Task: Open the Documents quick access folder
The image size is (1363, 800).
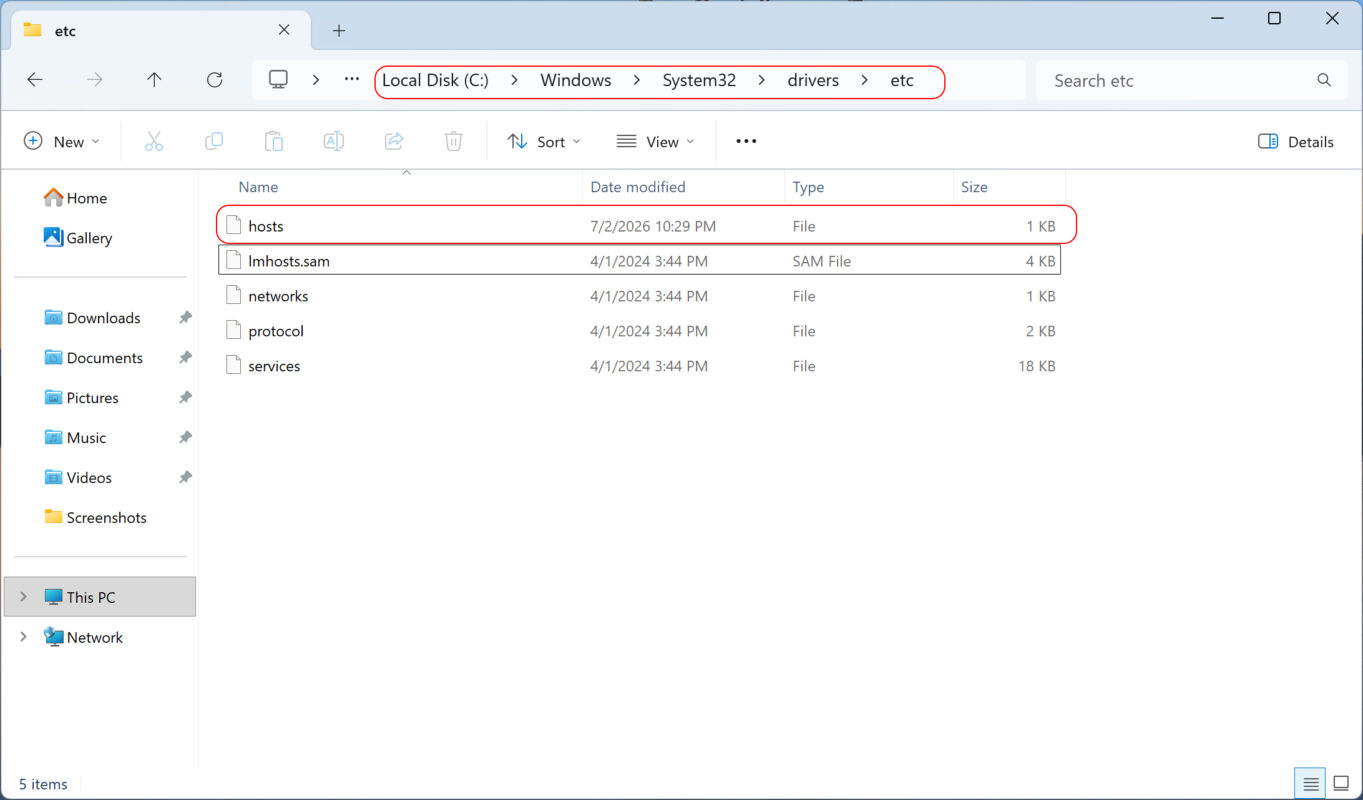Action: click(x=93, y=358)
